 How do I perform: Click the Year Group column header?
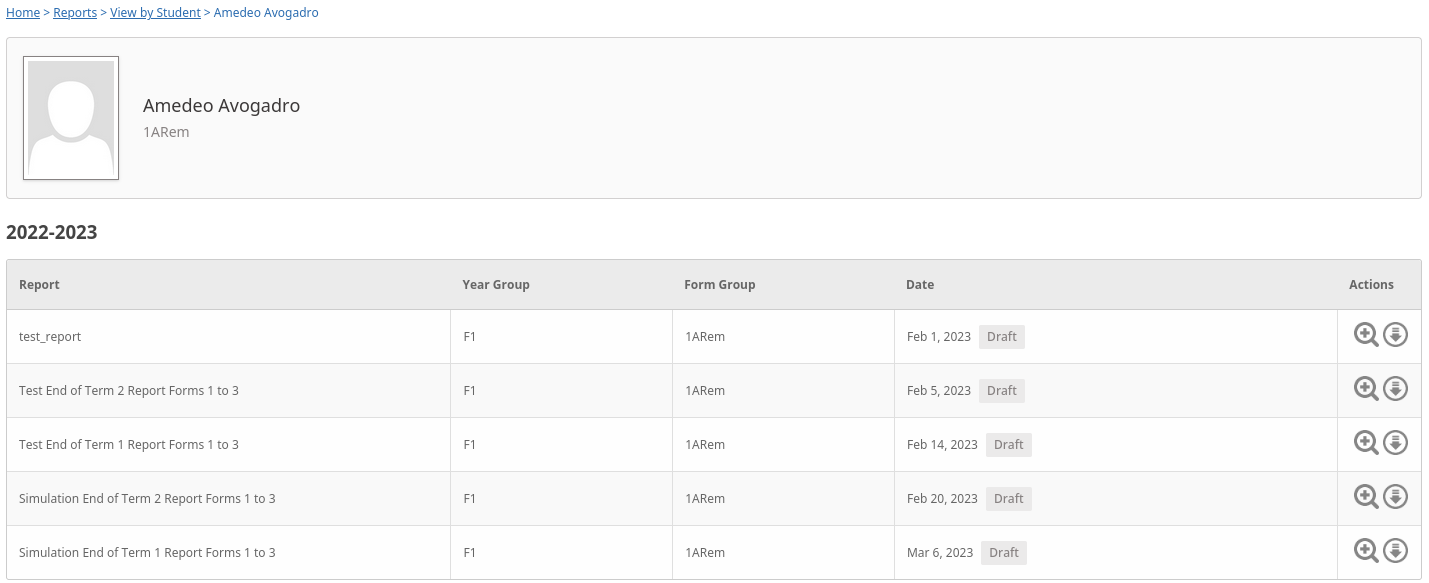(495, 285)
